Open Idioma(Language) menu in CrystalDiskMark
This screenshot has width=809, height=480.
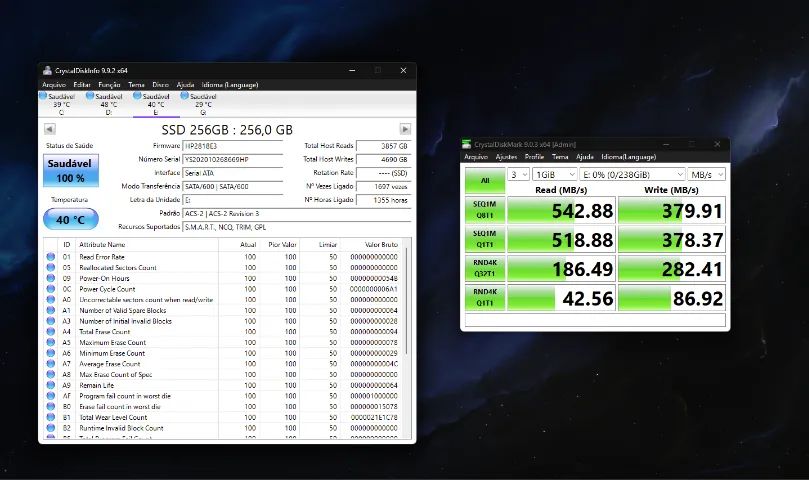click(x=628, y=157)
